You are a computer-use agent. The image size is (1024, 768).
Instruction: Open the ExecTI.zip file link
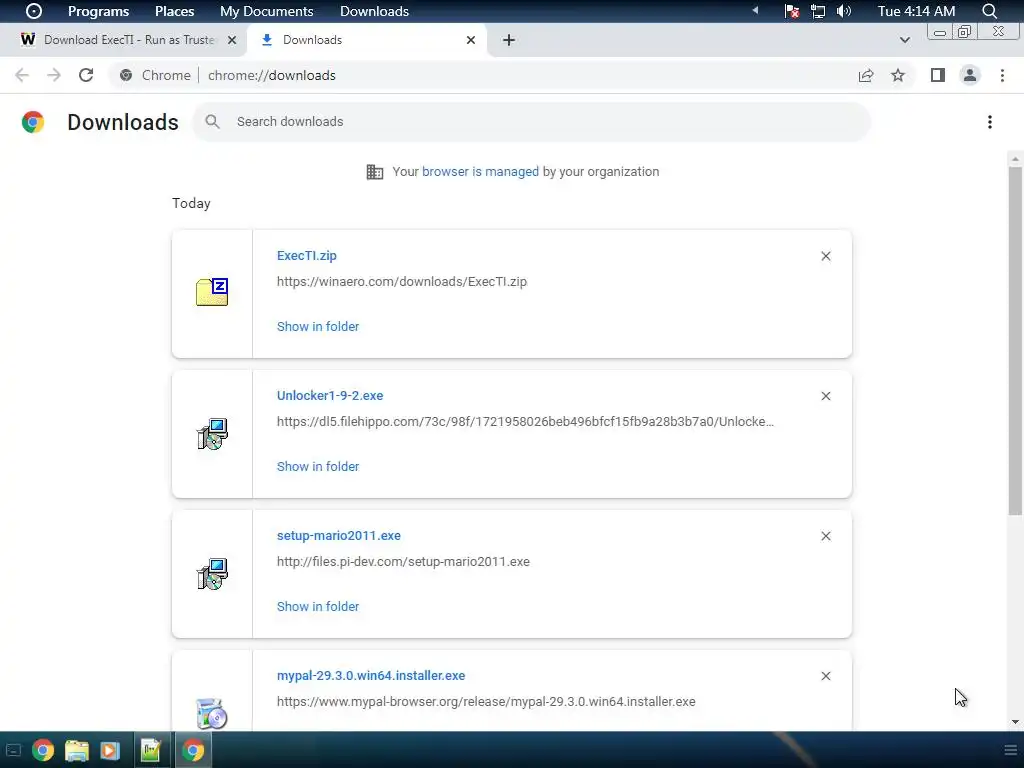coord(307,256)
